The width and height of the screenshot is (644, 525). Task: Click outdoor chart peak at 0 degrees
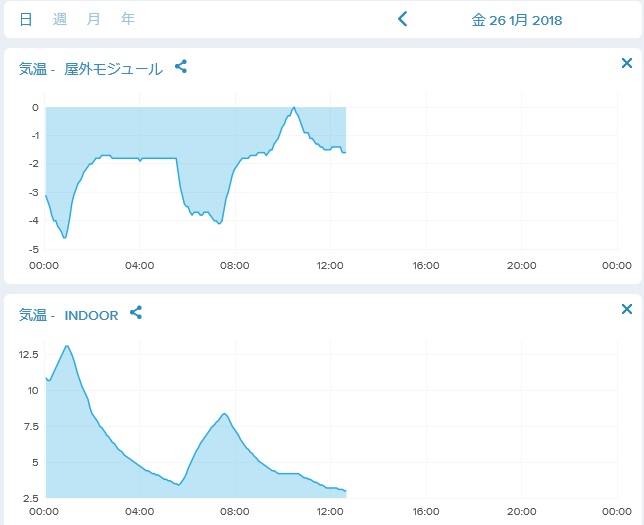294,108
